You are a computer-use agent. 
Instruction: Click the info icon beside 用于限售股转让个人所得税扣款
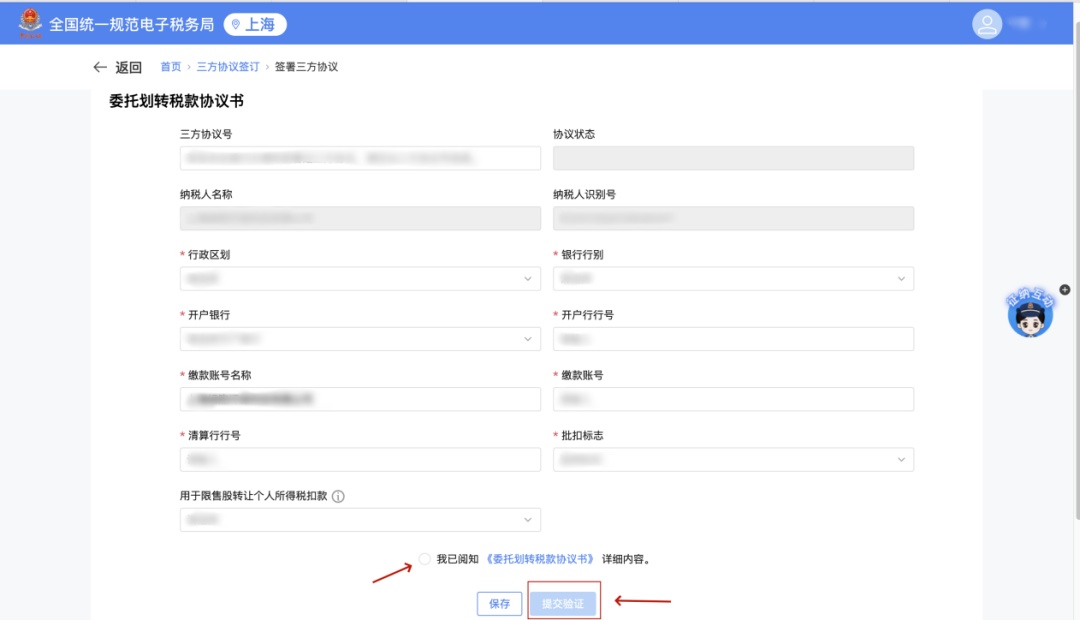(338, 496)
